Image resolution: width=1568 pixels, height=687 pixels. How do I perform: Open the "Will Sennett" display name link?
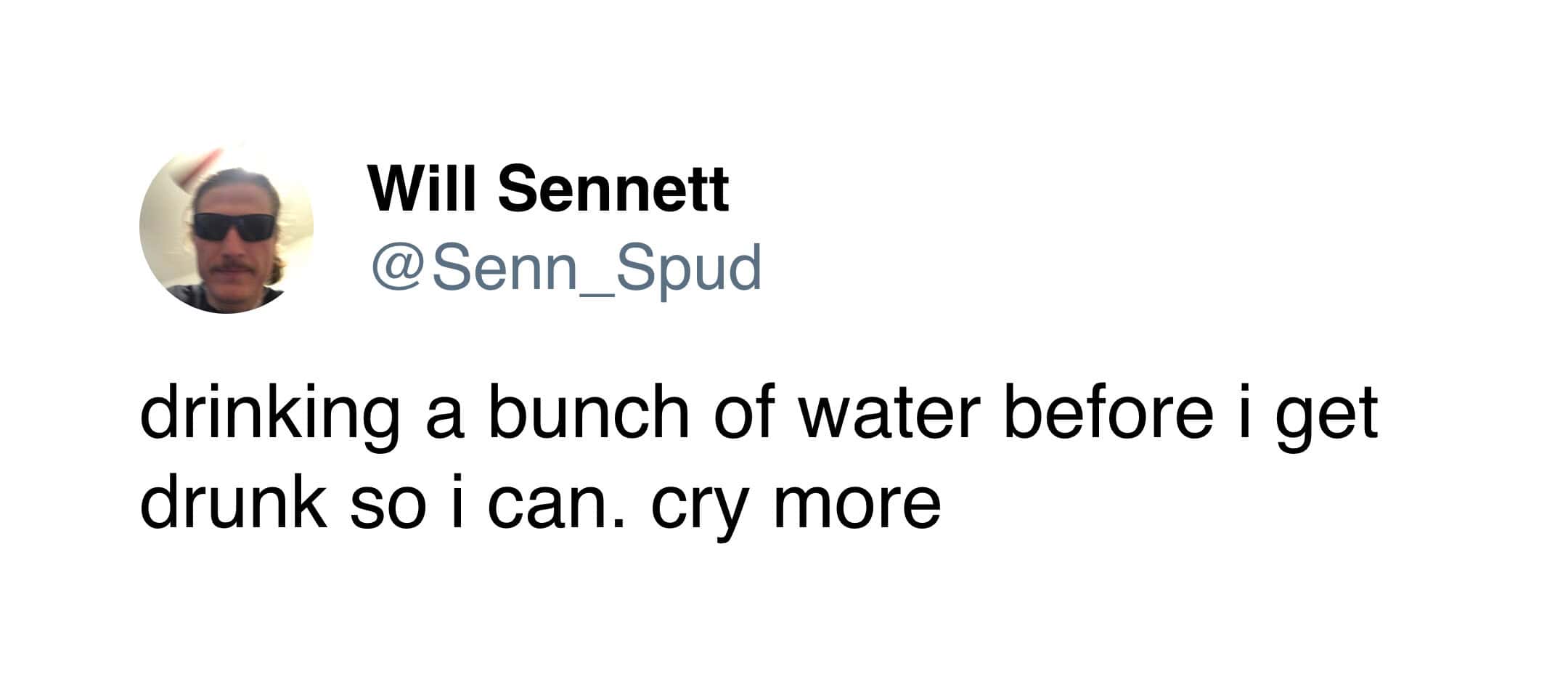549,189
